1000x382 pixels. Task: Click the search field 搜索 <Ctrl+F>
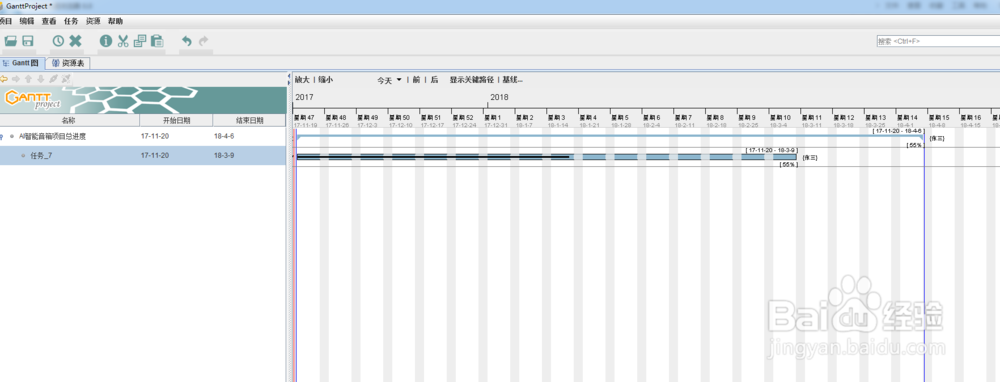938,41
